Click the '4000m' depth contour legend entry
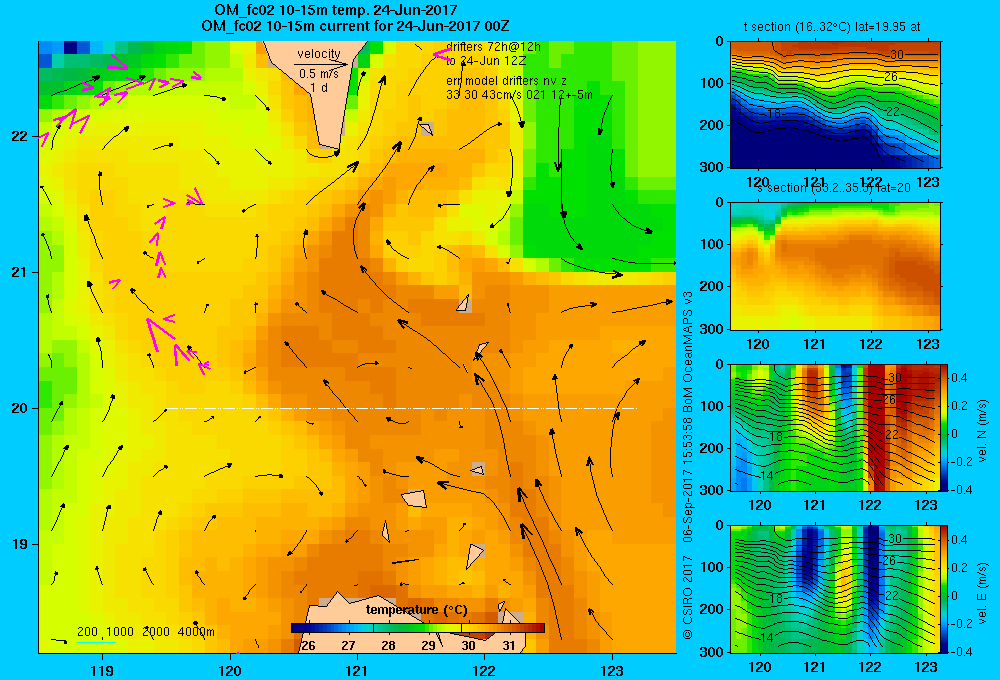This screenshot has width=1000, height=680. click(x=196, y=632)
